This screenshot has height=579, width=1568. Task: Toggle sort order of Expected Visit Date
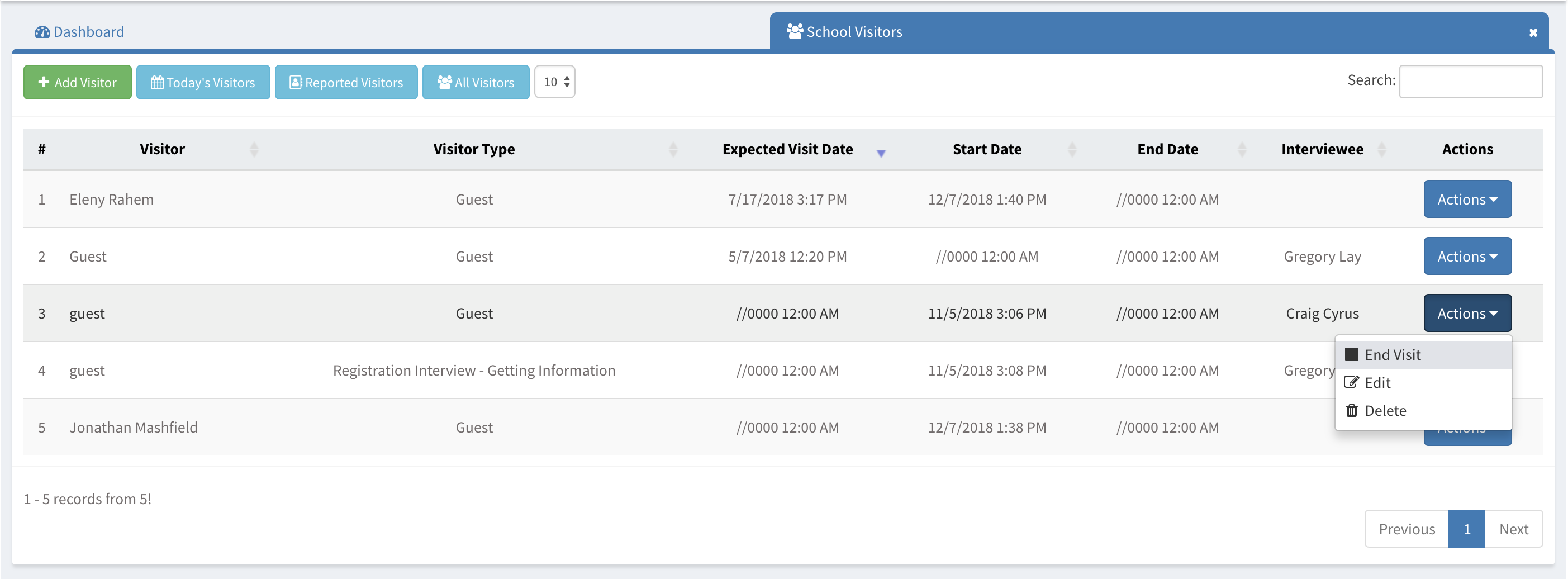pyautogui.click(x=880, y=152)
